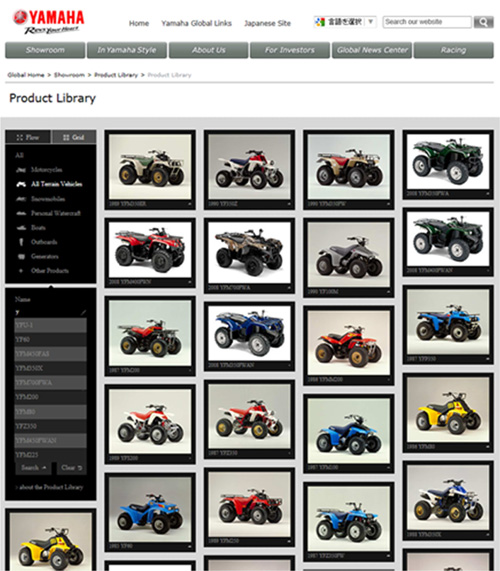Choose YFM200 from the name suggestions
Viewport: 500px width, 571px height.
51,397
